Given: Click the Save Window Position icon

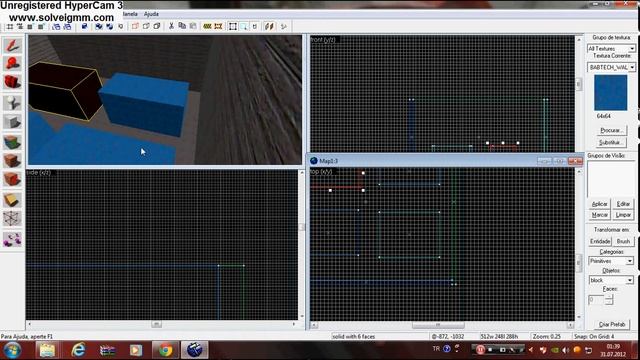Looking at the screenshot, I should pyautogui.click(x=67, y=27).
